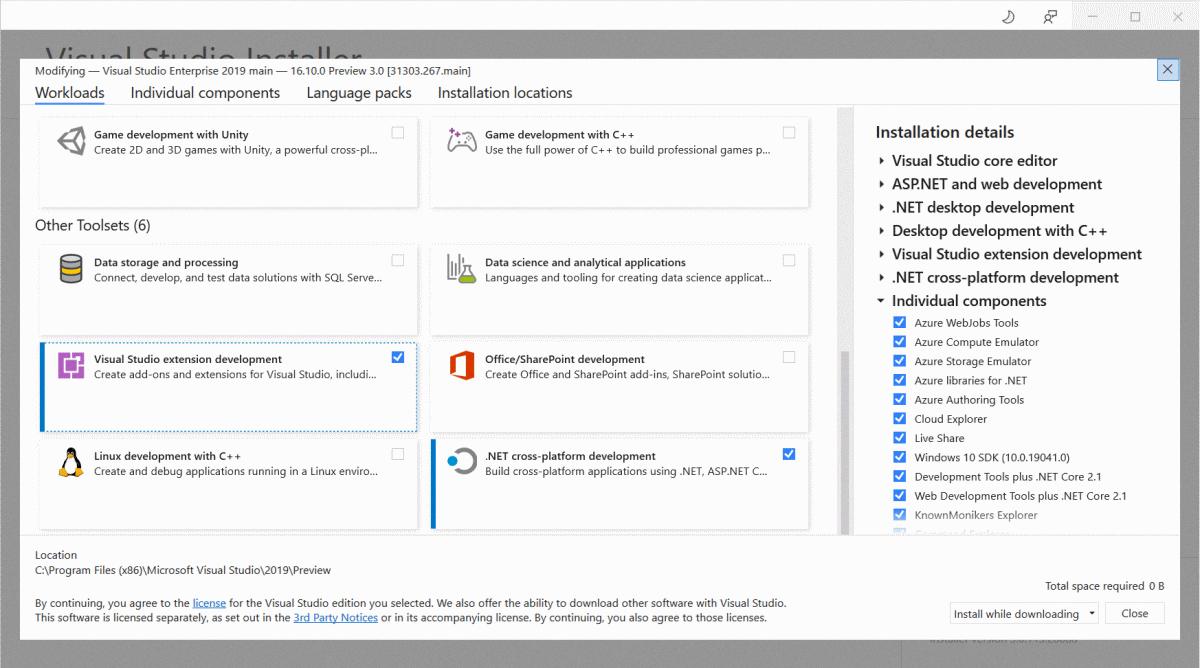Open Language packs tab
This screenshot has height=668, width=1200.
[x=359, y=93]
